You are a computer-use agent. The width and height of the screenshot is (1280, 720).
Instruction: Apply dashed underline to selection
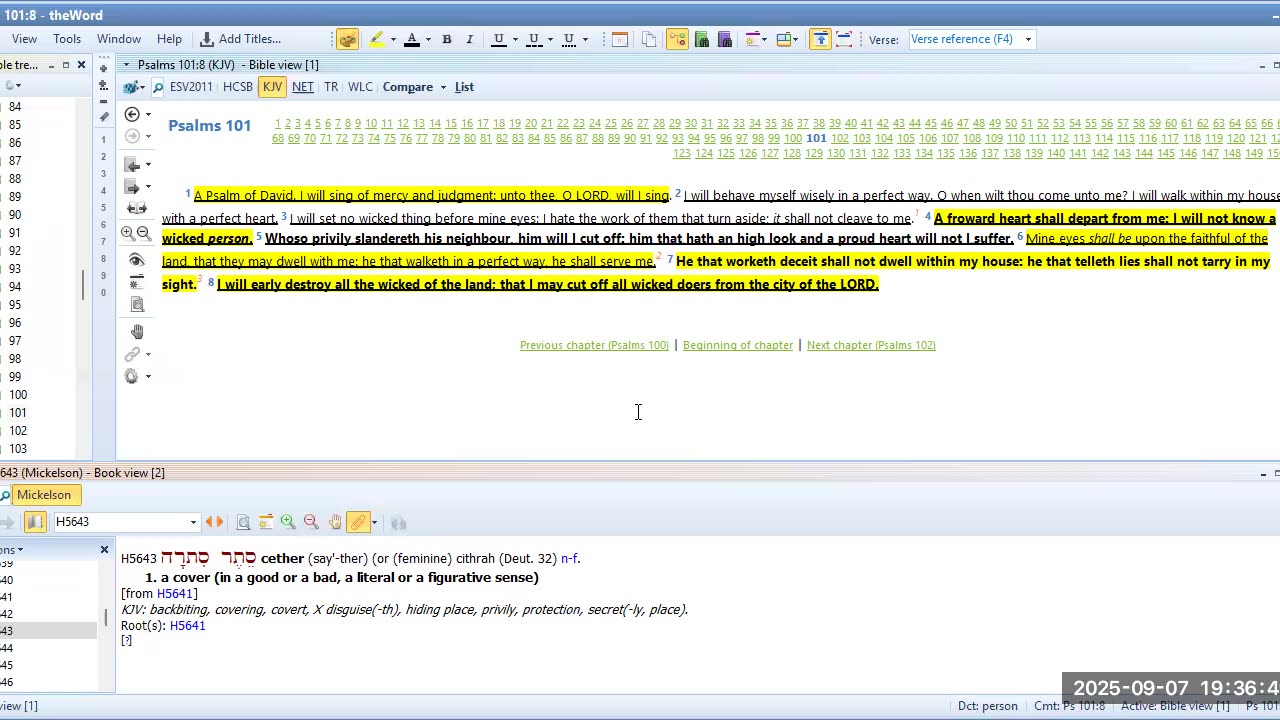pos(533,39)
